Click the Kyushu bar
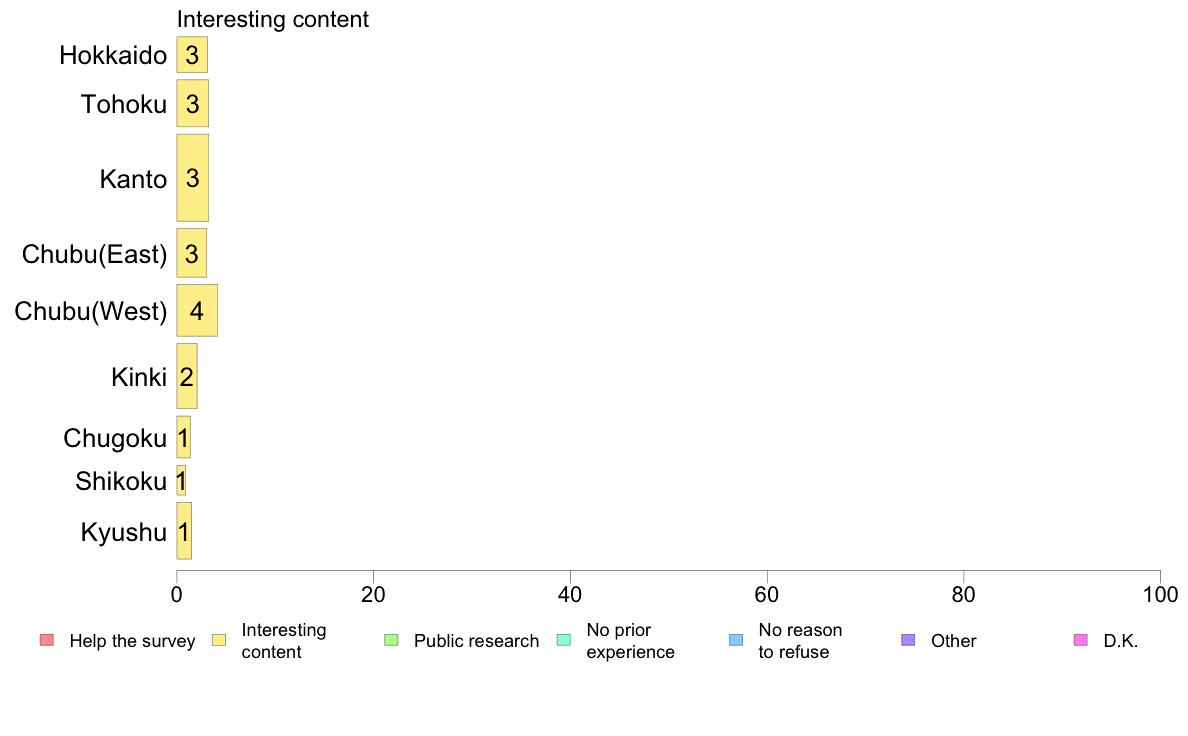 [184, 531]
